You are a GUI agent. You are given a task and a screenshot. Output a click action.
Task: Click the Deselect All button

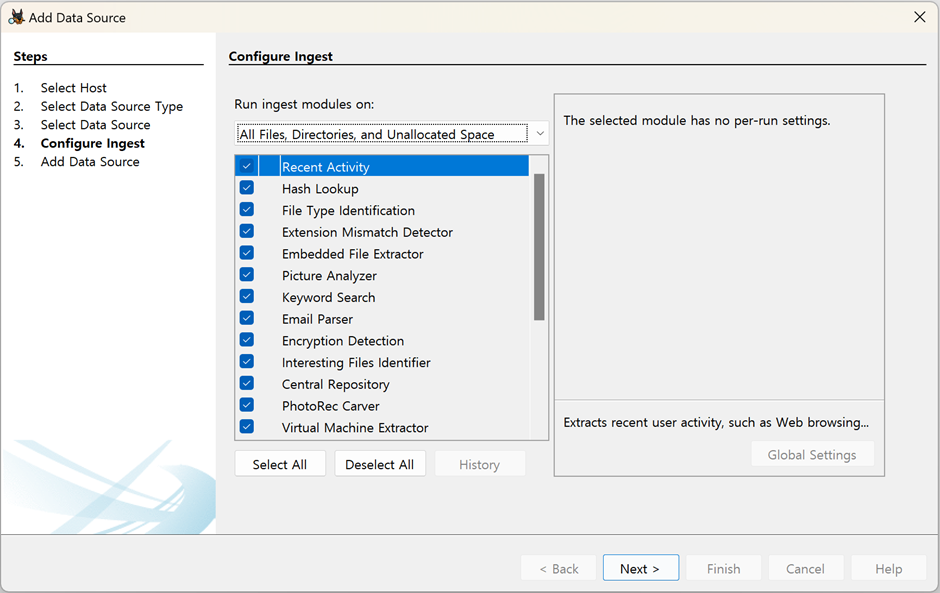coord(379,464)
